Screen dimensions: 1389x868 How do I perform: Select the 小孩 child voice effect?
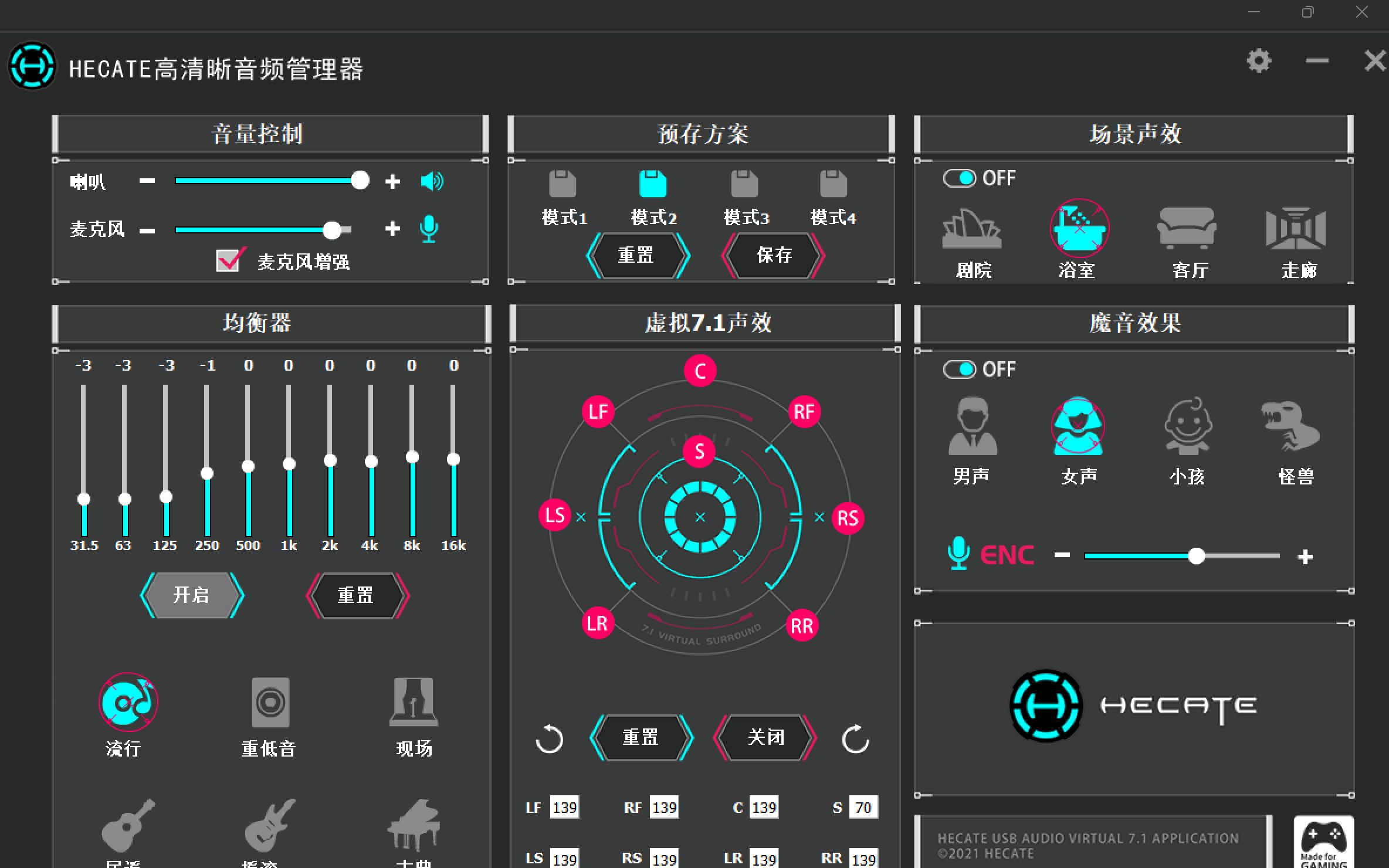(x=1188, y=426)
